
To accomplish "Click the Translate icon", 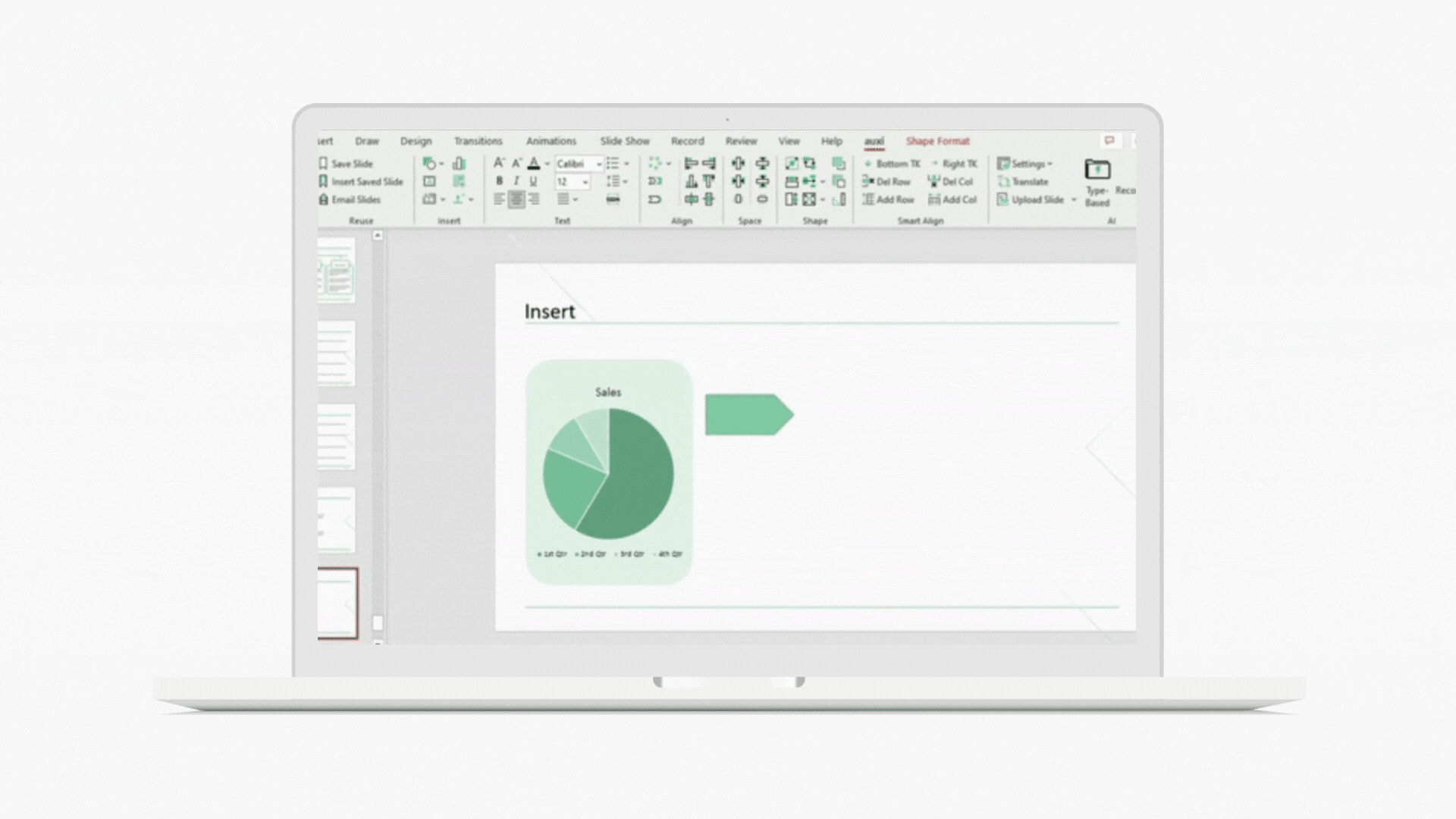I will click(1003, 182).
